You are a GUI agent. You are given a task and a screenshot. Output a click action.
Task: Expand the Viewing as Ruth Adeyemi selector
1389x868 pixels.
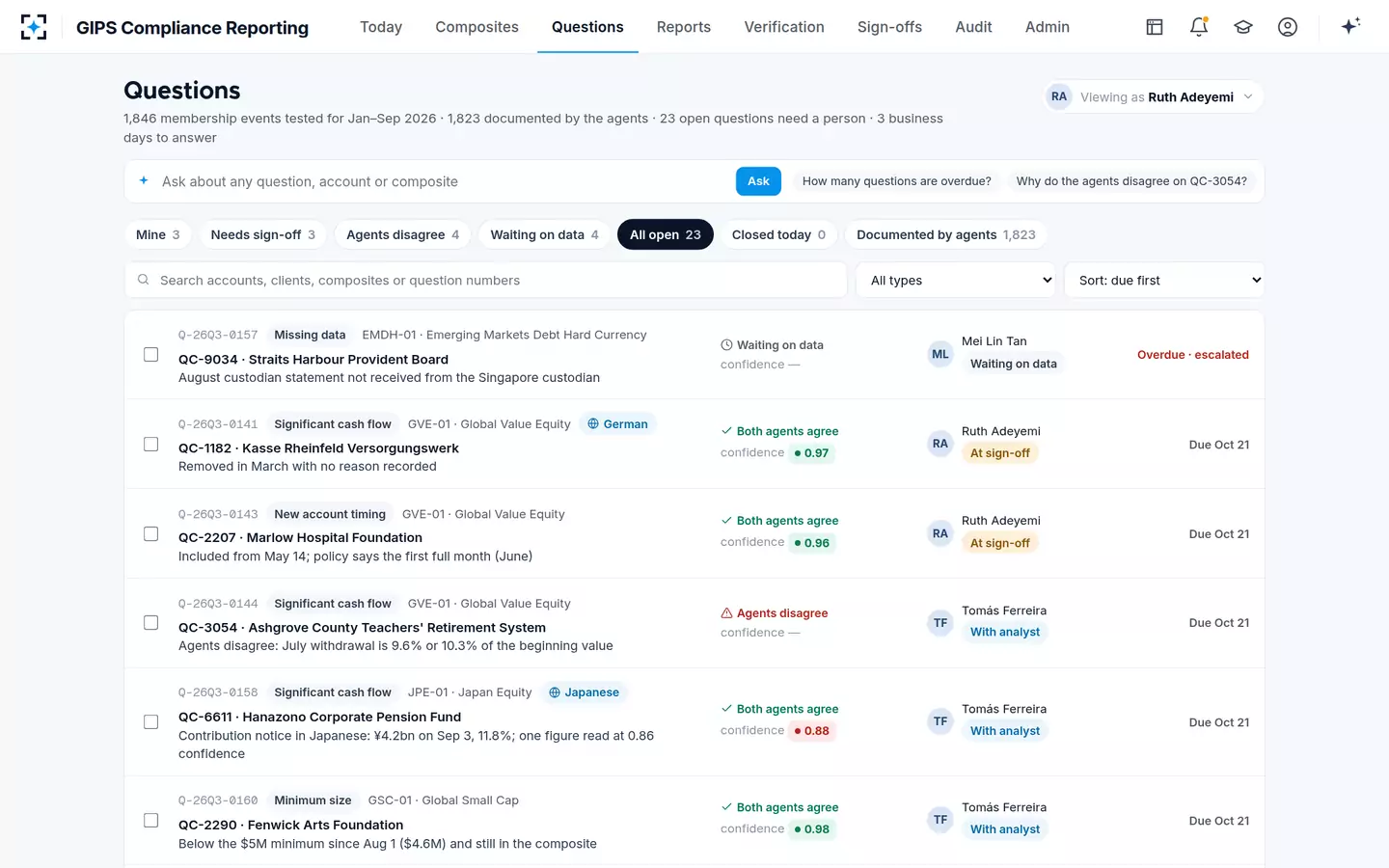(1154, 96)
